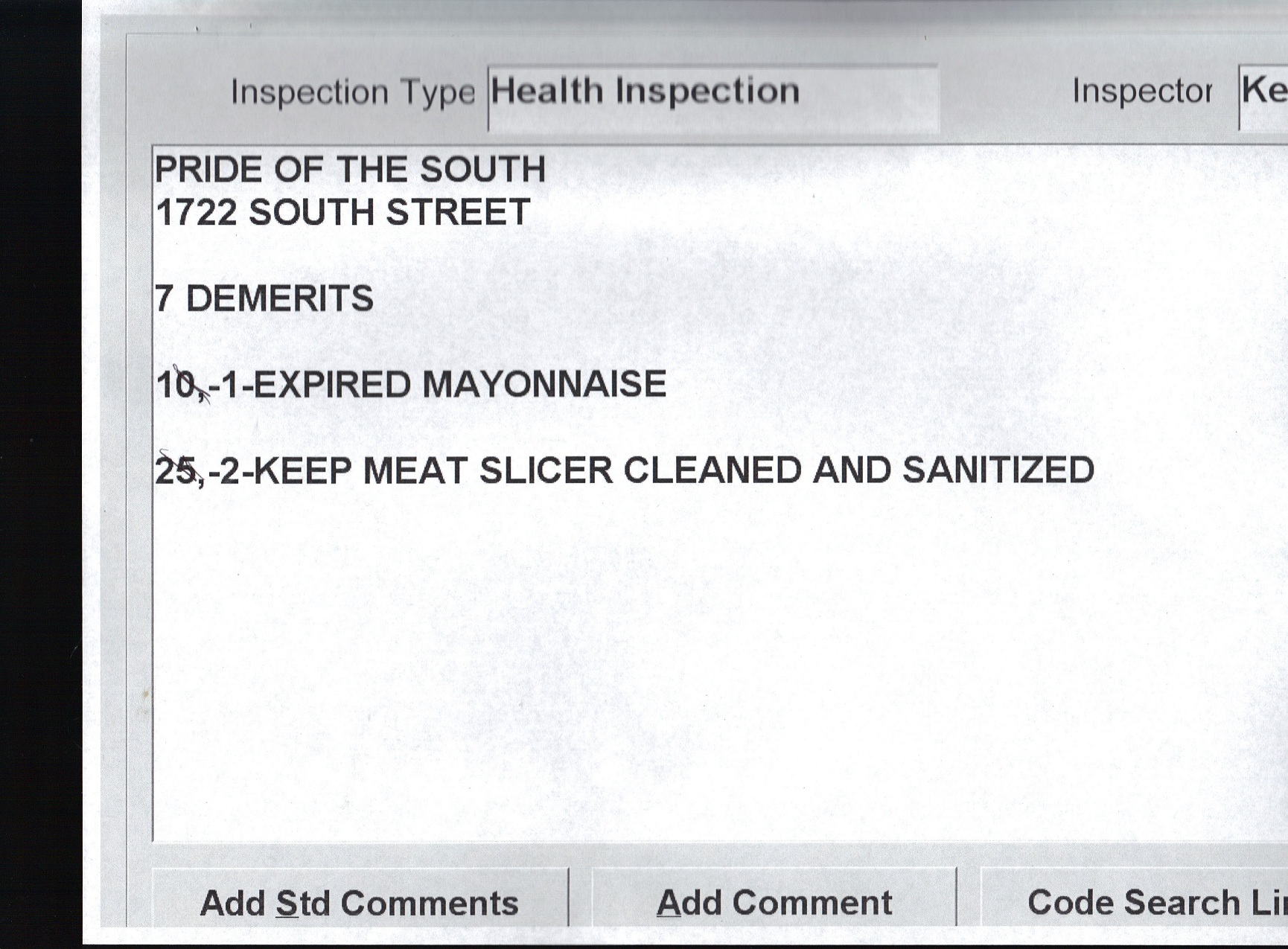Screen dimensions: 1288x949
Task: Click the word DEMERITS
Action: point(279,299)
